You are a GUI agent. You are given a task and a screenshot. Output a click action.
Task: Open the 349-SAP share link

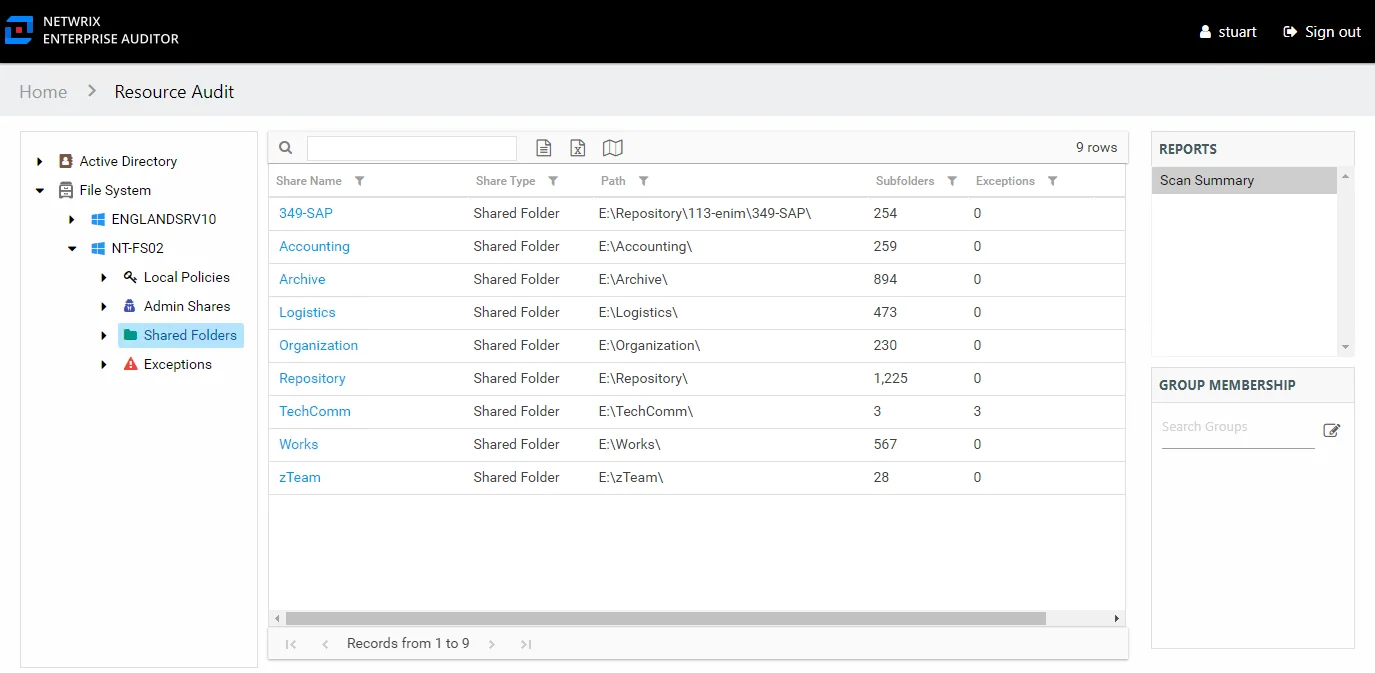[x=306, y=213]
